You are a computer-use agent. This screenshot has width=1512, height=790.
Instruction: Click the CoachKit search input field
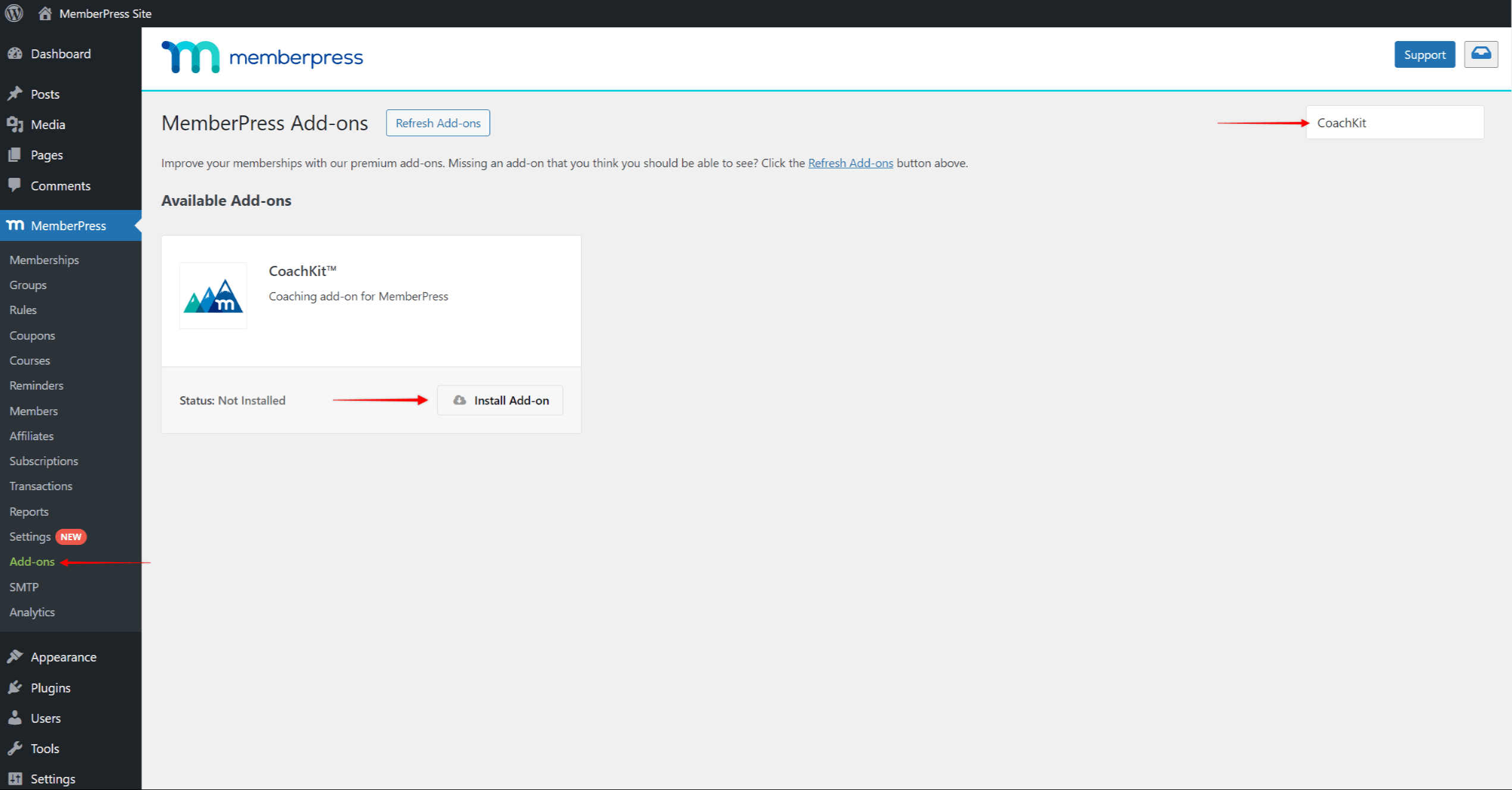coord(1394,122)
